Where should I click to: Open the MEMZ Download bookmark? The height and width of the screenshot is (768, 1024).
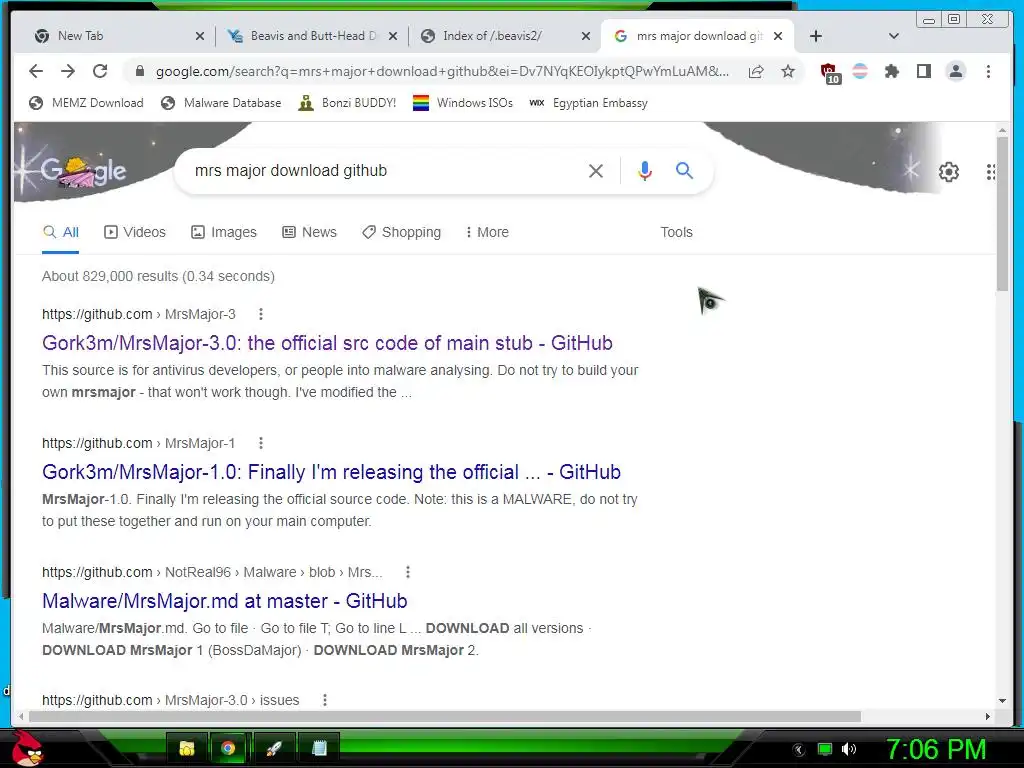coord(86,103)
